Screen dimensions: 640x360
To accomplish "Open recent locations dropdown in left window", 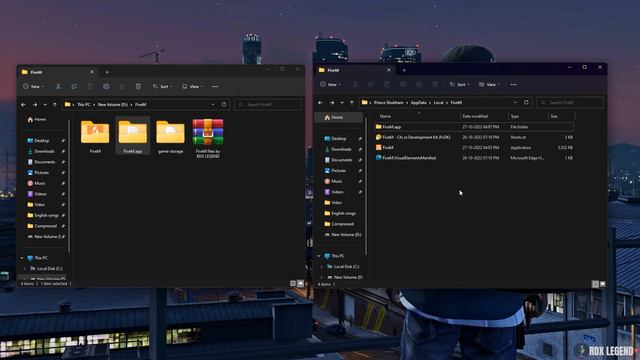I will (x=45, y=105).
